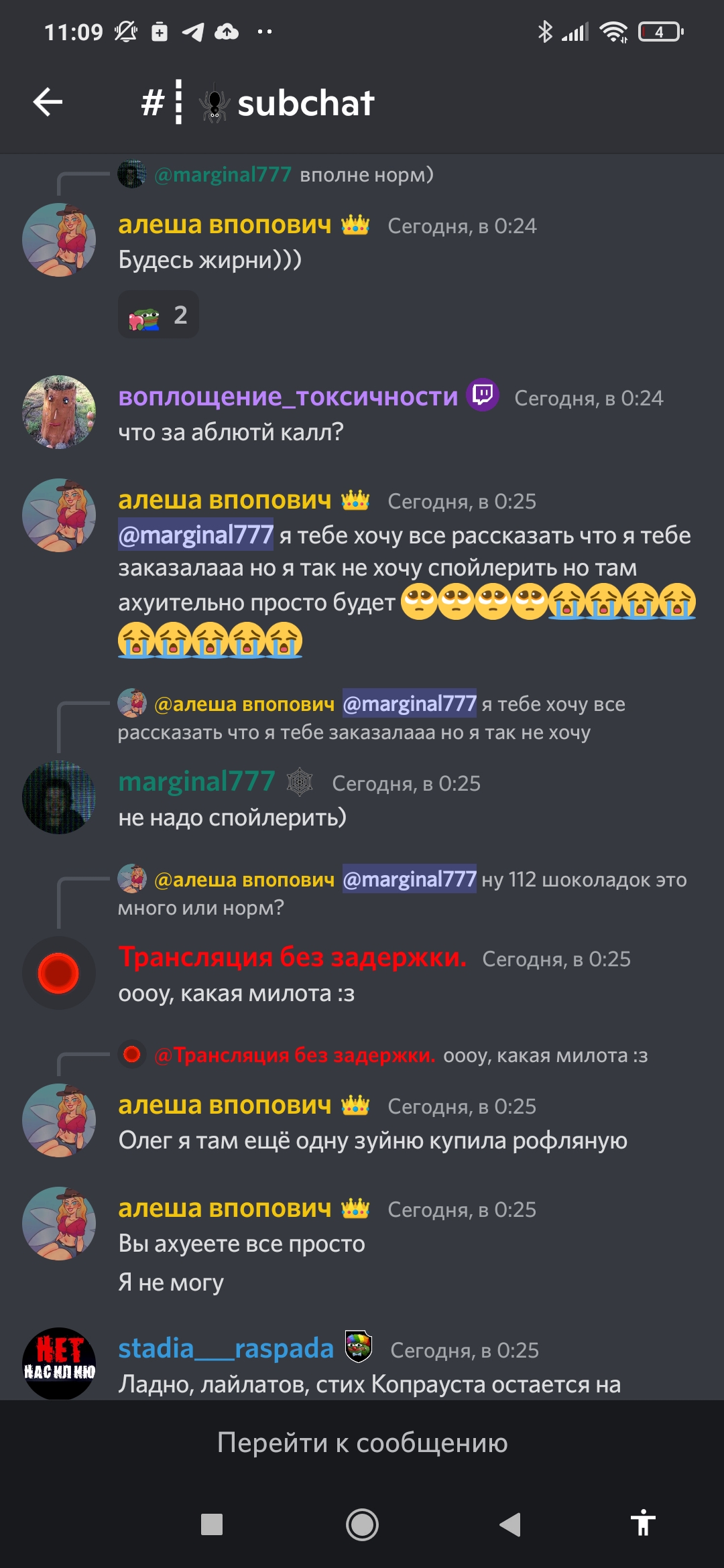Image resolution: width=724 pixels, height=1568 pixels.
Task: Open the НЕТ НАСИЛИЮ avatar of stadia___raspada
Action: (x=59, y=1364)
